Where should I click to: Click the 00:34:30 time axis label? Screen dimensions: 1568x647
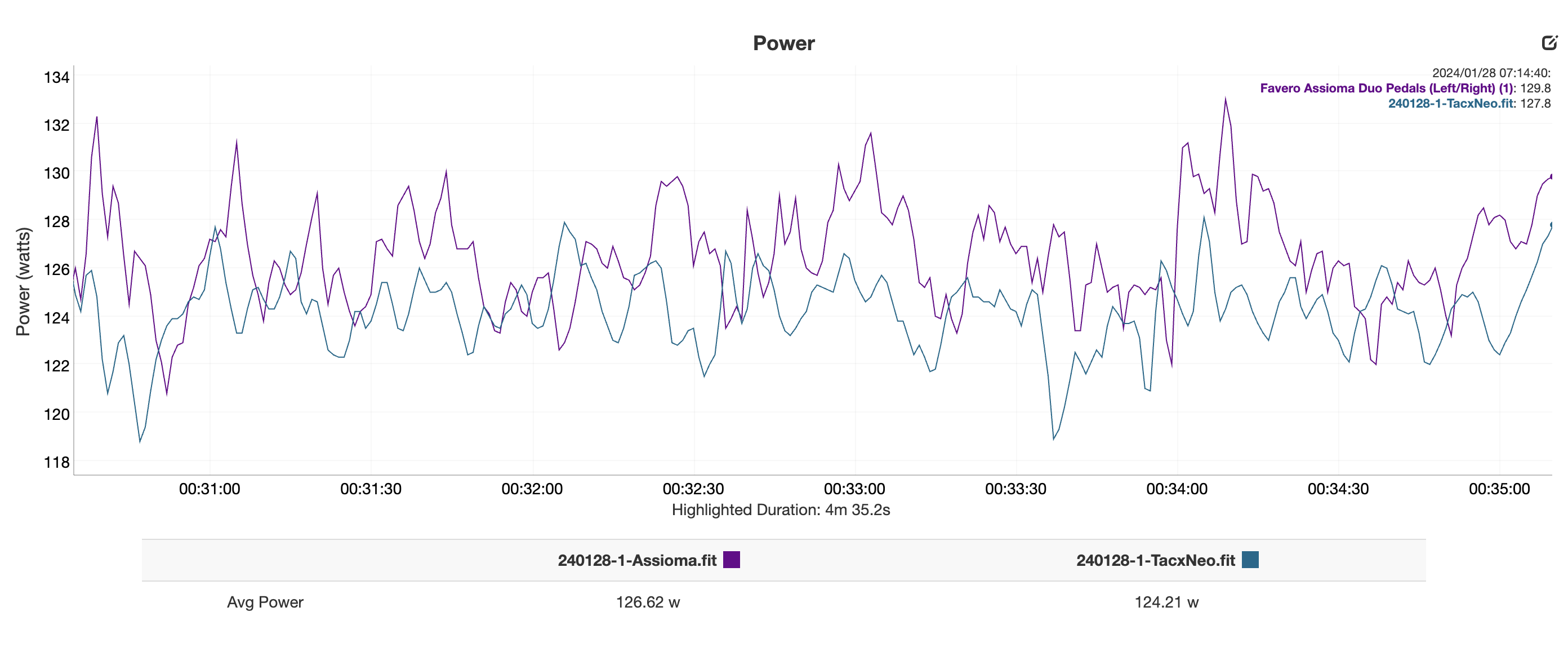point(1339,489)
